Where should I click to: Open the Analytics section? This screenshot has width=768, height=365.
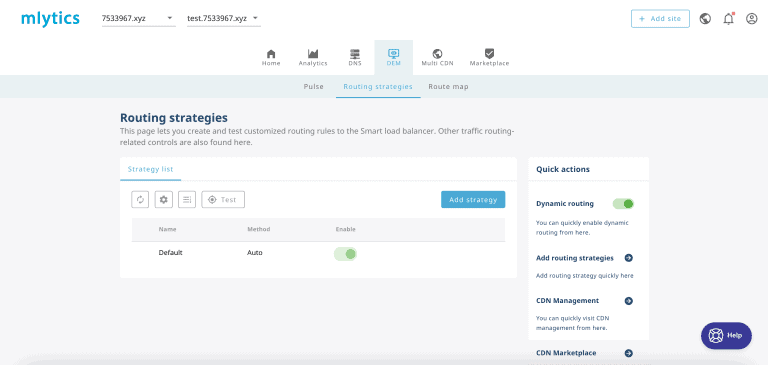[313, 57]
